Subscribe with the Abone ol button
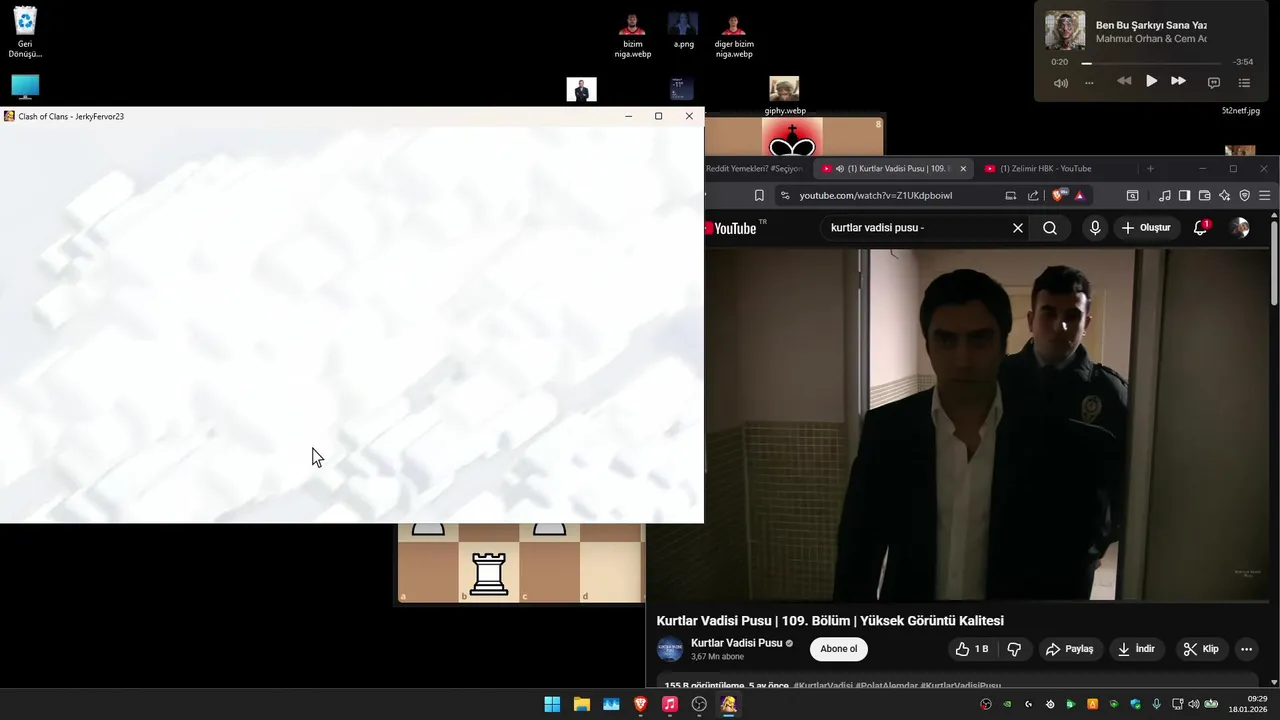Screen dimensions: 1280x720 [839, 649]
